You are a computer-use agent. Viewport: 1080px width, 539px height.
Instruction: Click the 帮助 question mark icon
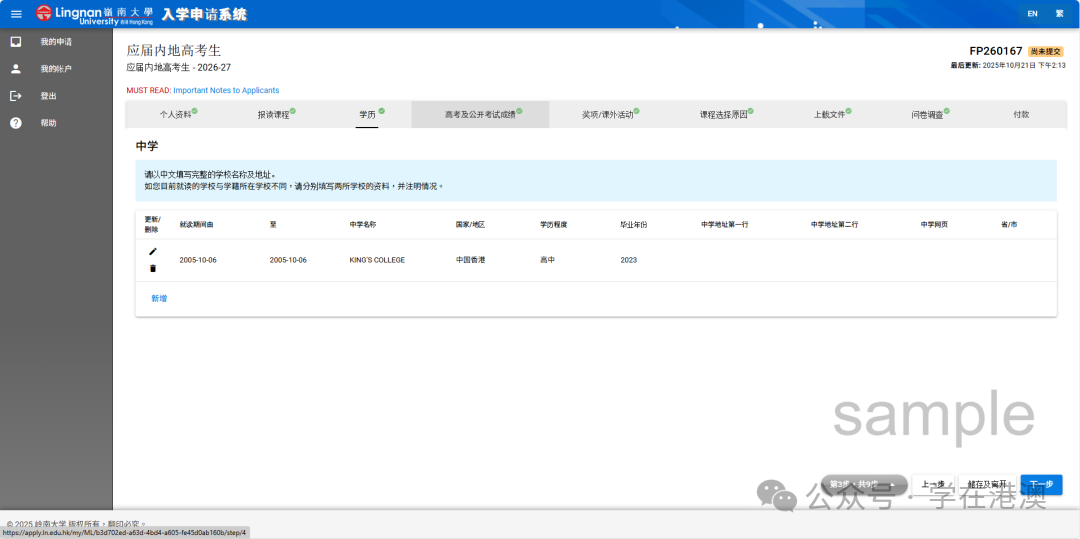[x=16, y=123]
